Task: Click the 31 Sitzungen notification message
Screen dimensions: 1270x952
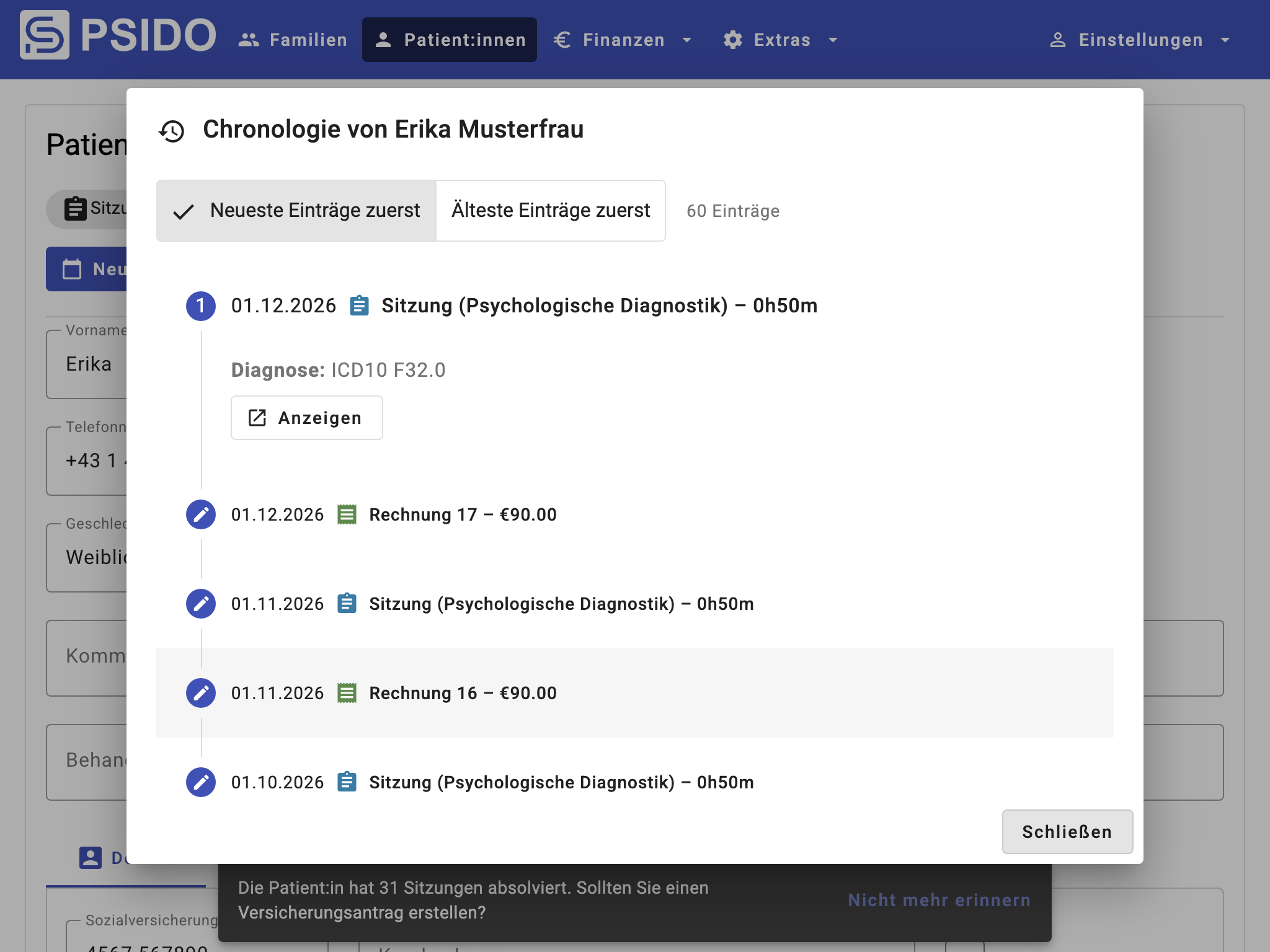Action: [473, 900]
